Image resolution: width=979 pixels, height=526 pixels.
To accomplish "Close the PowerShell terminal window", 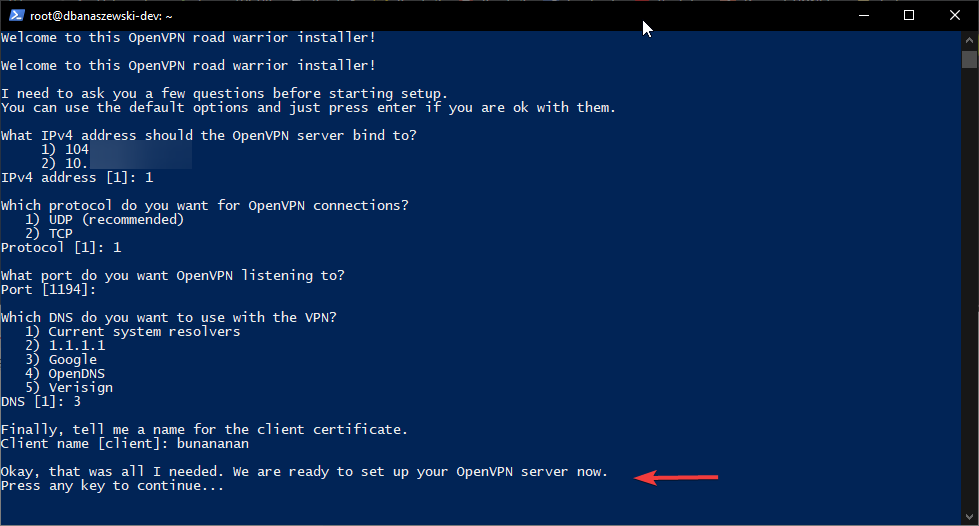I will 955,15.
